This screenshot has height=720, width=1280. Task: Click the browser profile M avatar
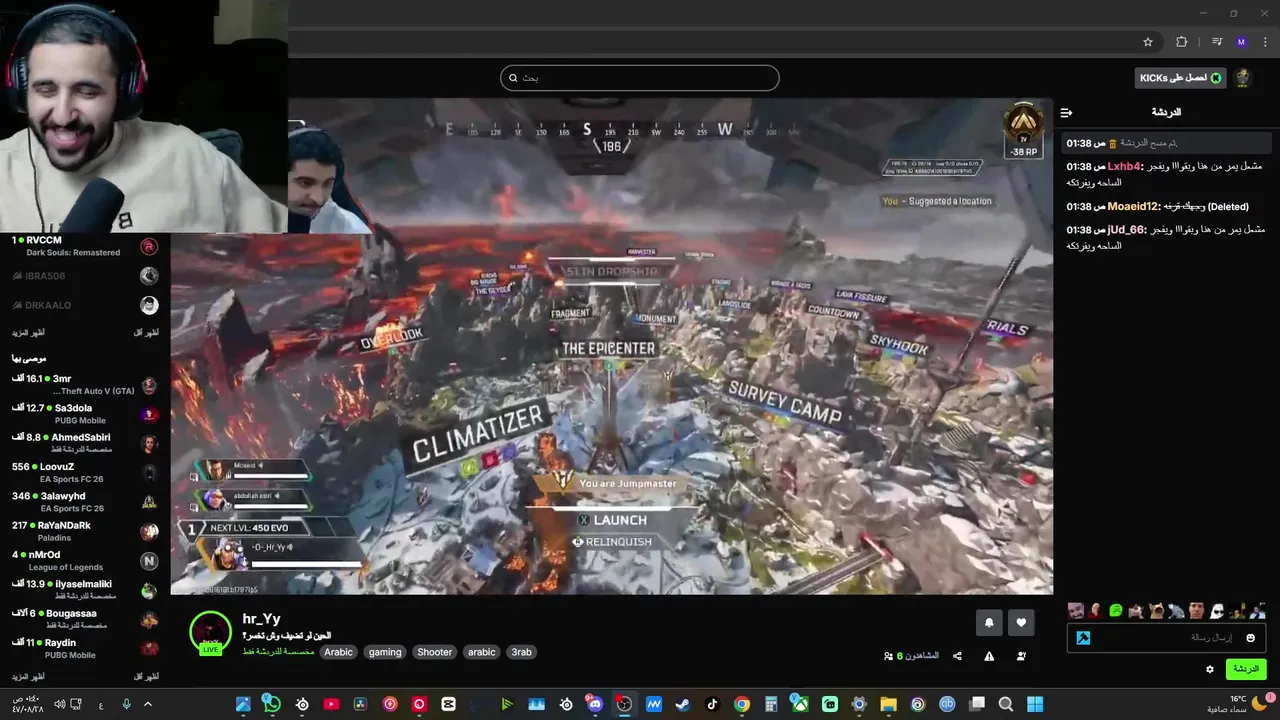(1241, 42)
